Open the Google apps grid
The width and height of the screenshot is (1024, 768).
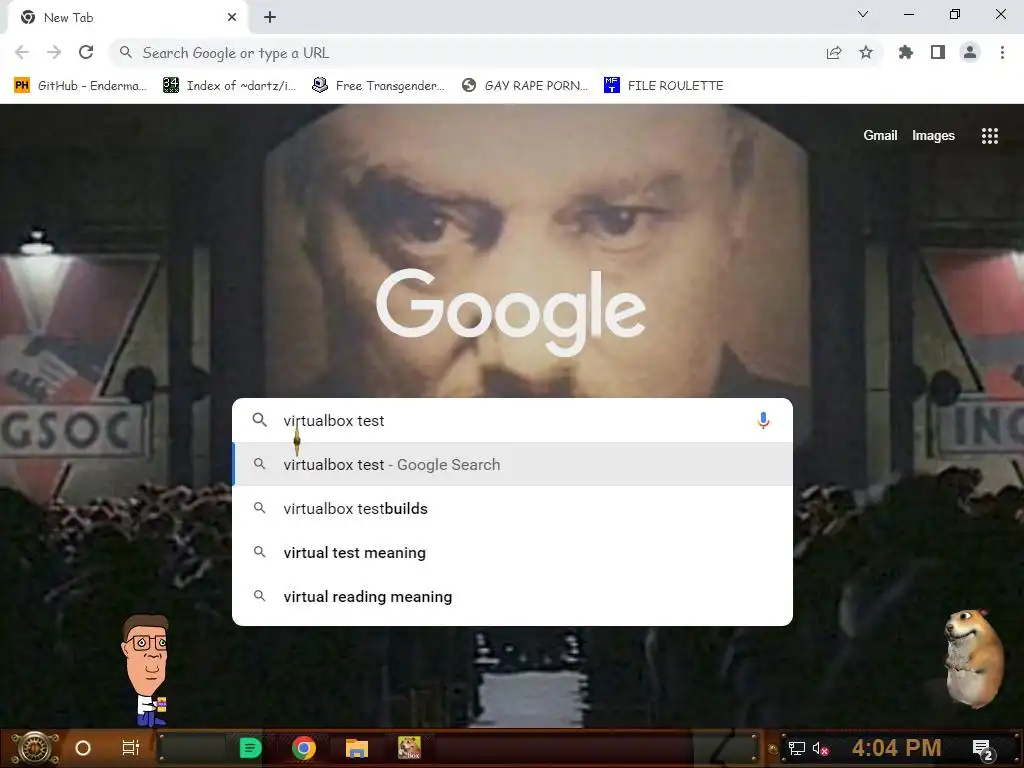[989, 135]
